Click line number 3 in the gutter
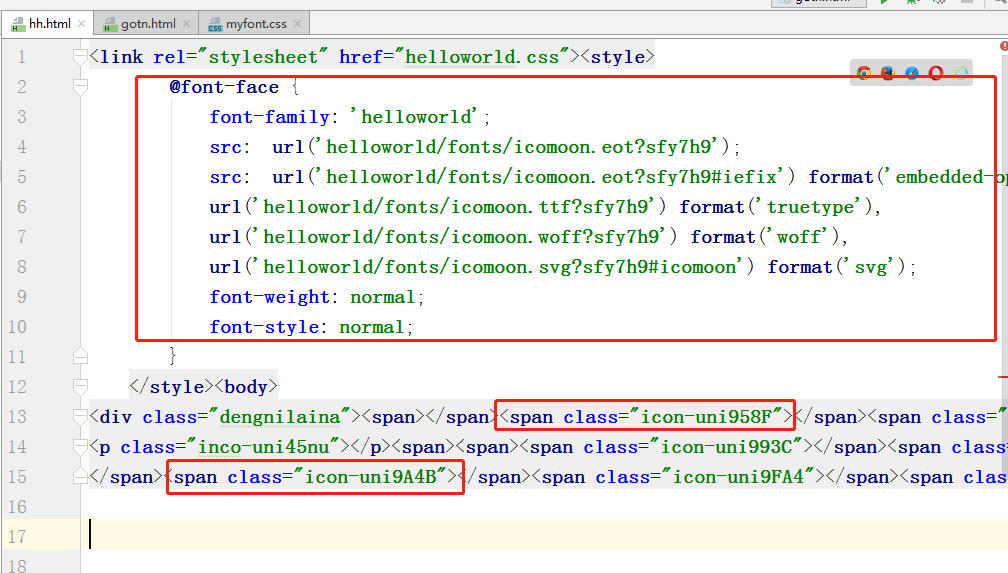The height and width of the screenshot is (573, 1008). point(22,117)
